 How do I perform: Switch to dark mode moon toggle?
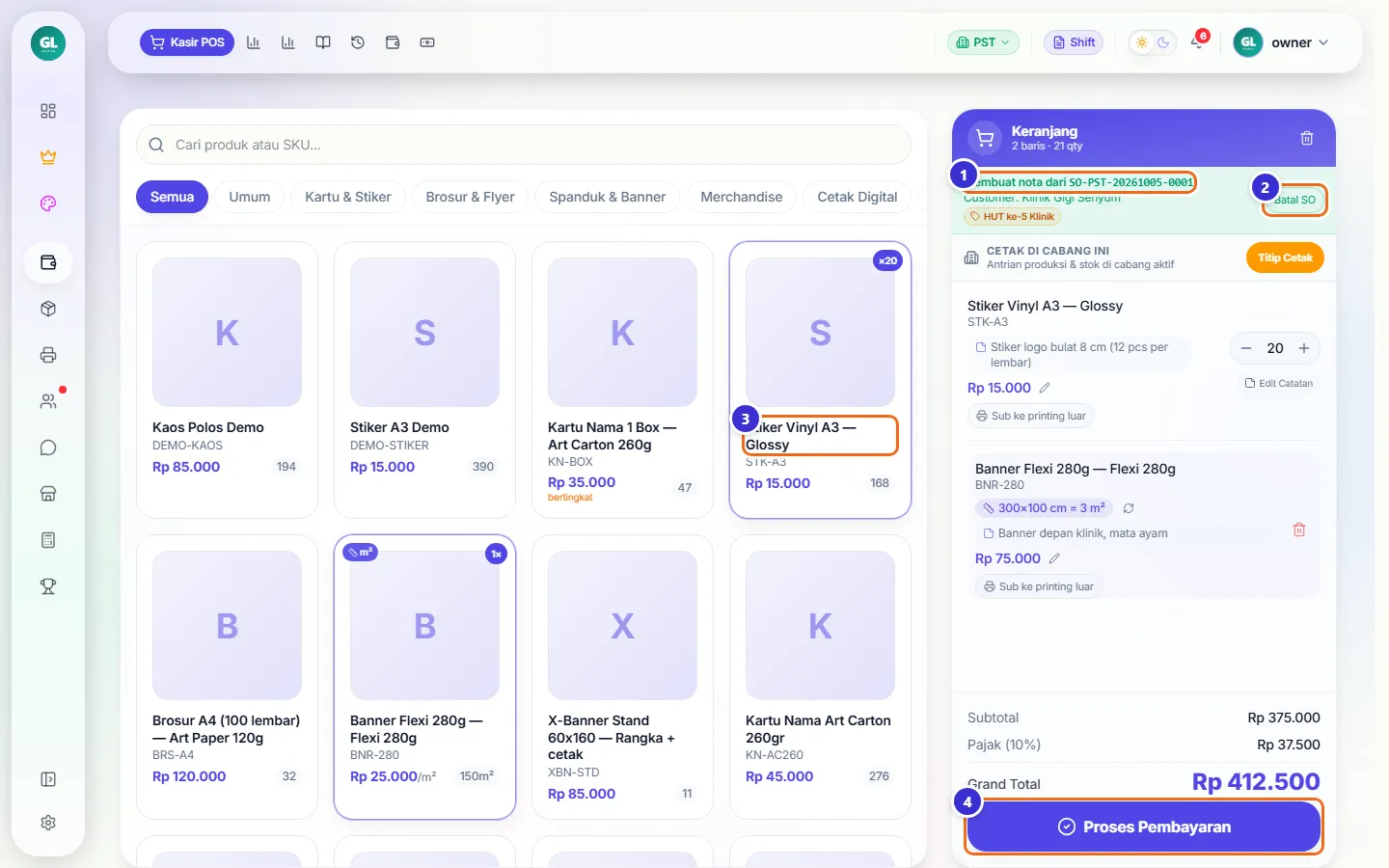1163,42
